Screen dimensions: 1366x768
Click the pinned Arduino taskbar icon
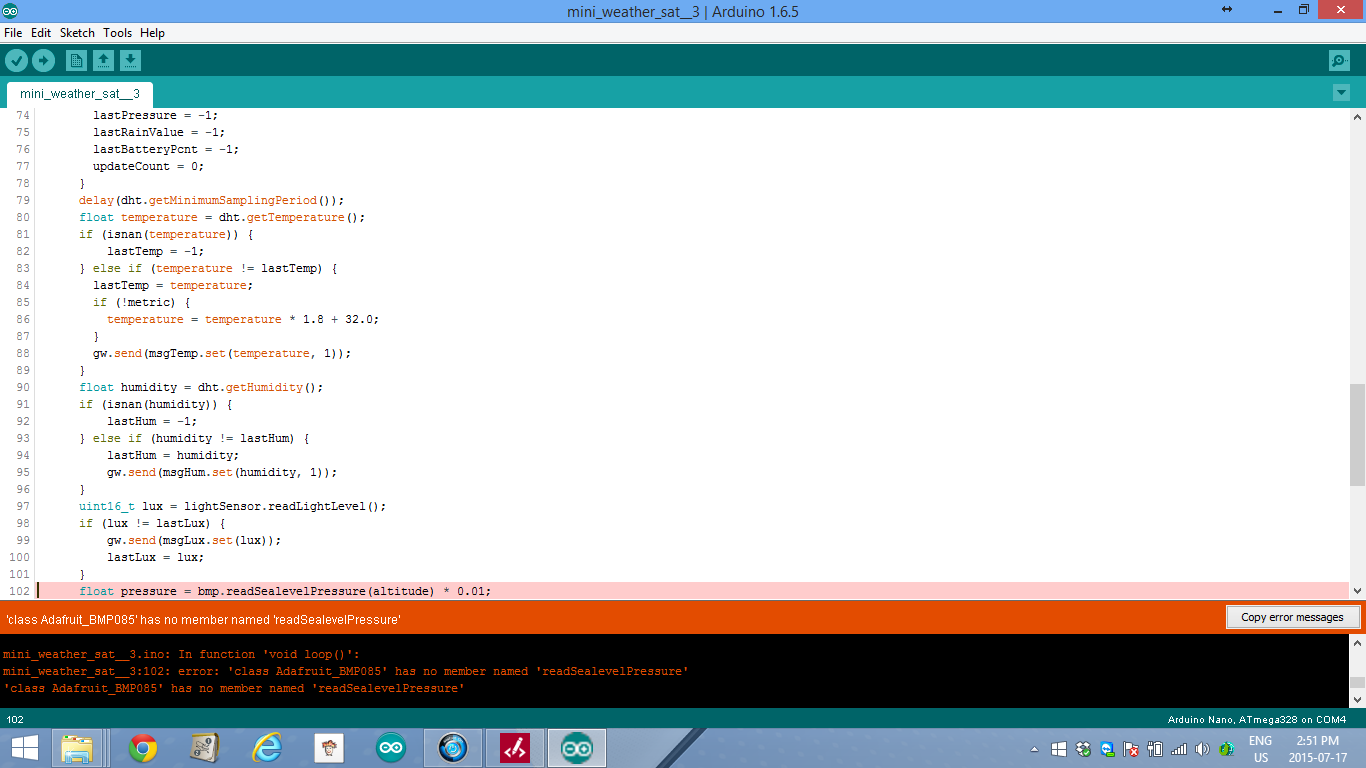[x=391, y=748]
